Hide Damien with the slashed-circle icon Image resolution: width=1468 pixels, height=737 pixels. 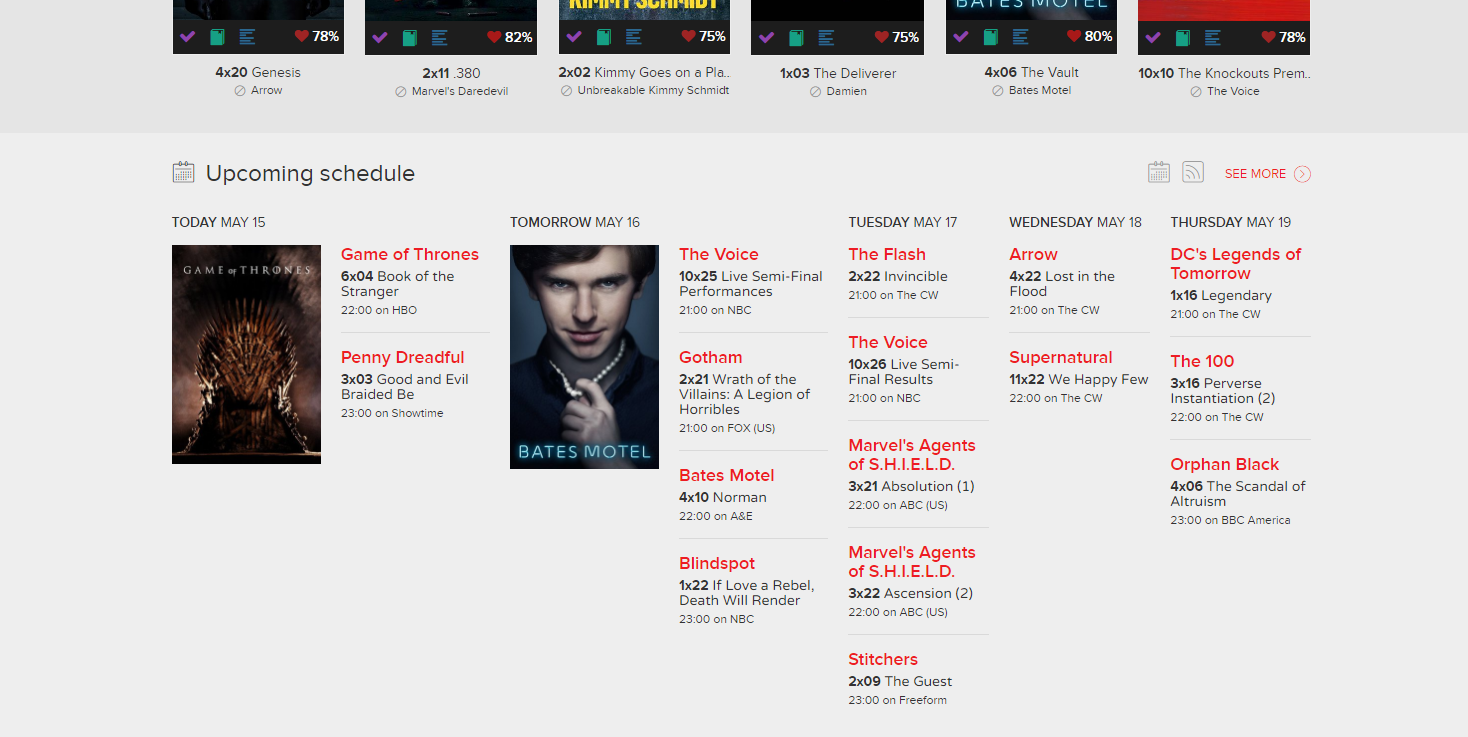pos(816,91)
